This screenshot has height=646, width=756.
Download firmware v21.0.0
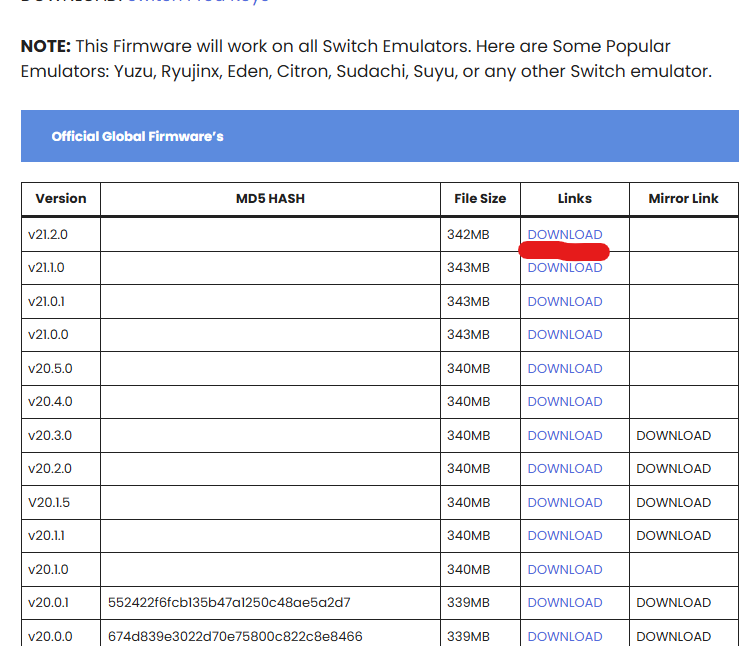565,335
